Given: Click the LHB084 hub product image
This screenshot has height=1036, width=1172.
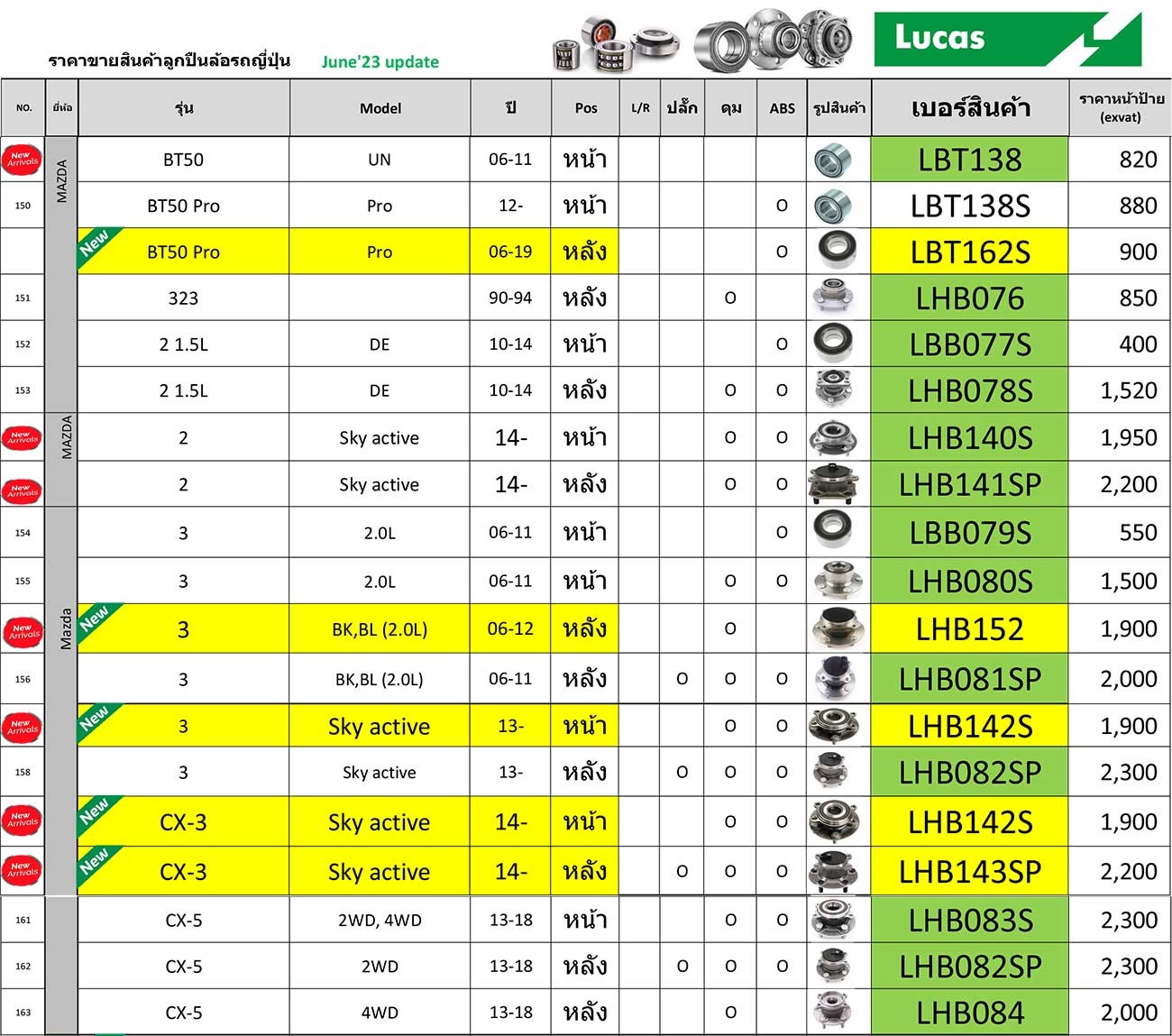Looking at the screenshot, I should pos(832,1012).
